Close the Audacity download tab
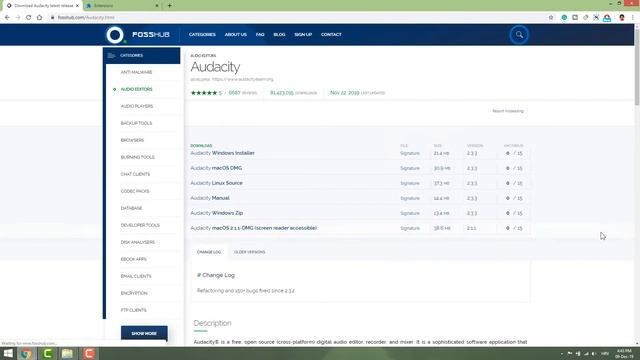Viewport: 640px width, 360px height. point(77,6)
